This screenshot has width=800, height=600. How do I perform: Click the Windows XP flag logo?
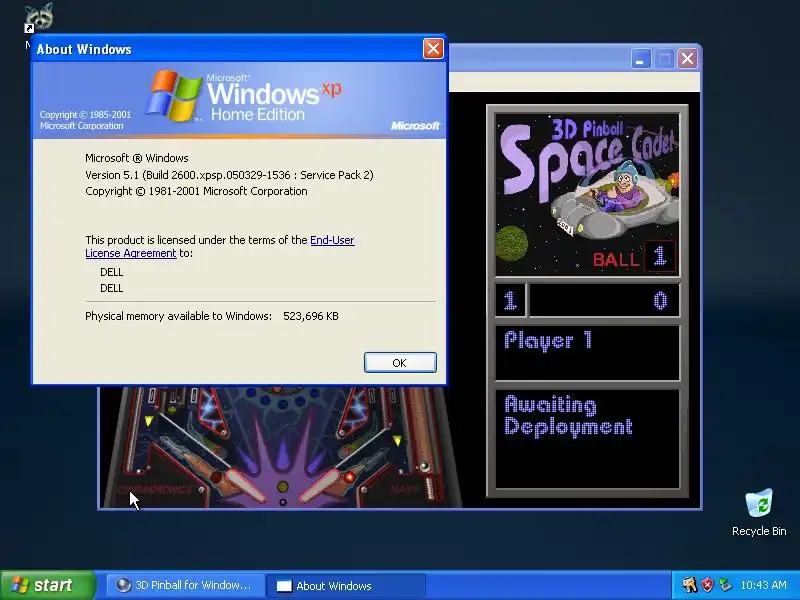(x=174, y=96)
